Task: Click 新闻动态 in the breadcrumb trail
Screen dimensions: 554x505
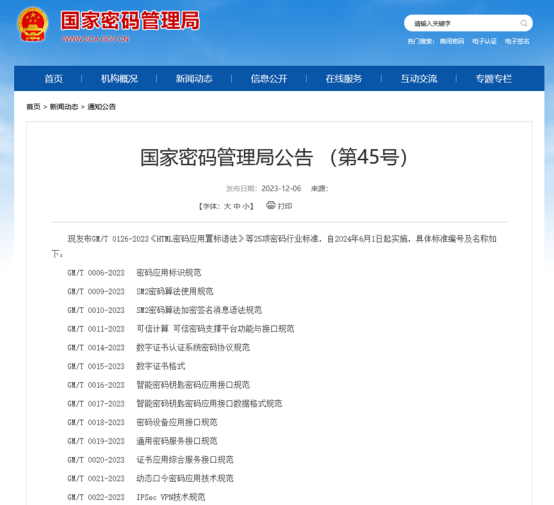Action: tap(64, 107)
